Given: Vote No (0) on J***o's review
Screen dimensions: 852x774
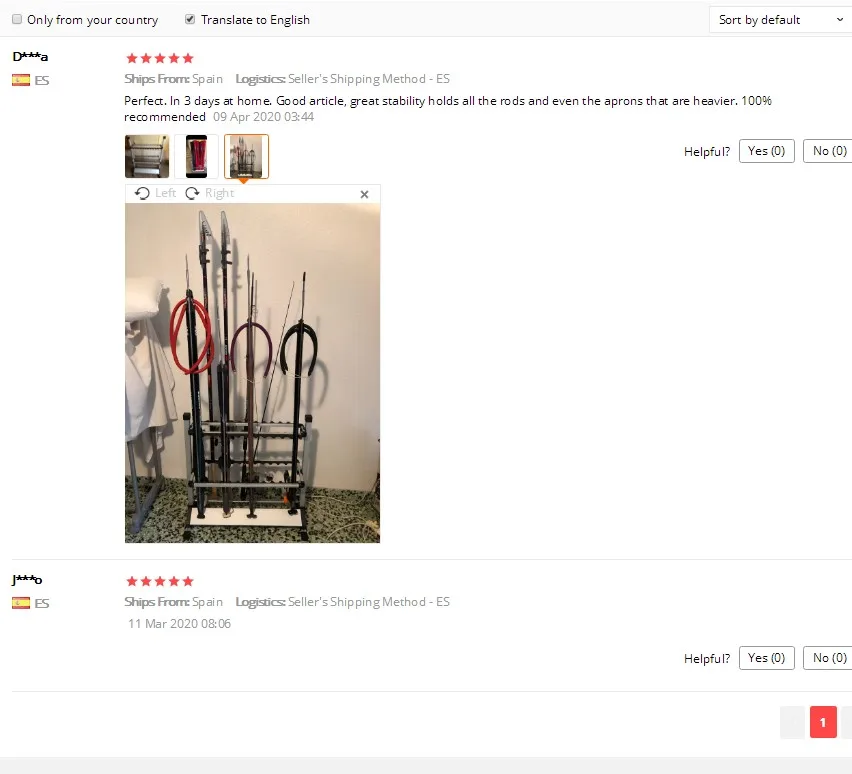Looking at the screenshot, I should click(829, 658).
